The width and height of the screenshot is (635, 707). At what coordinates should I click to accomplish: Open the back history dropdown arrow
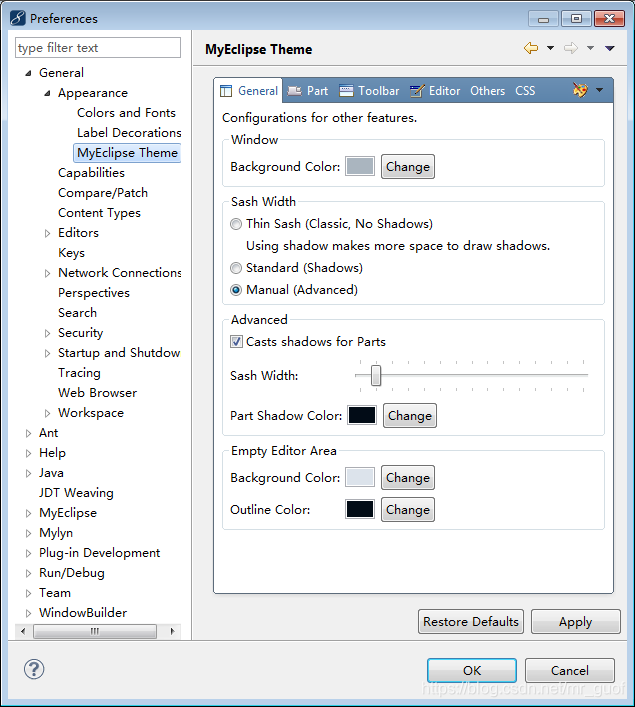click(x=550, y=48)
